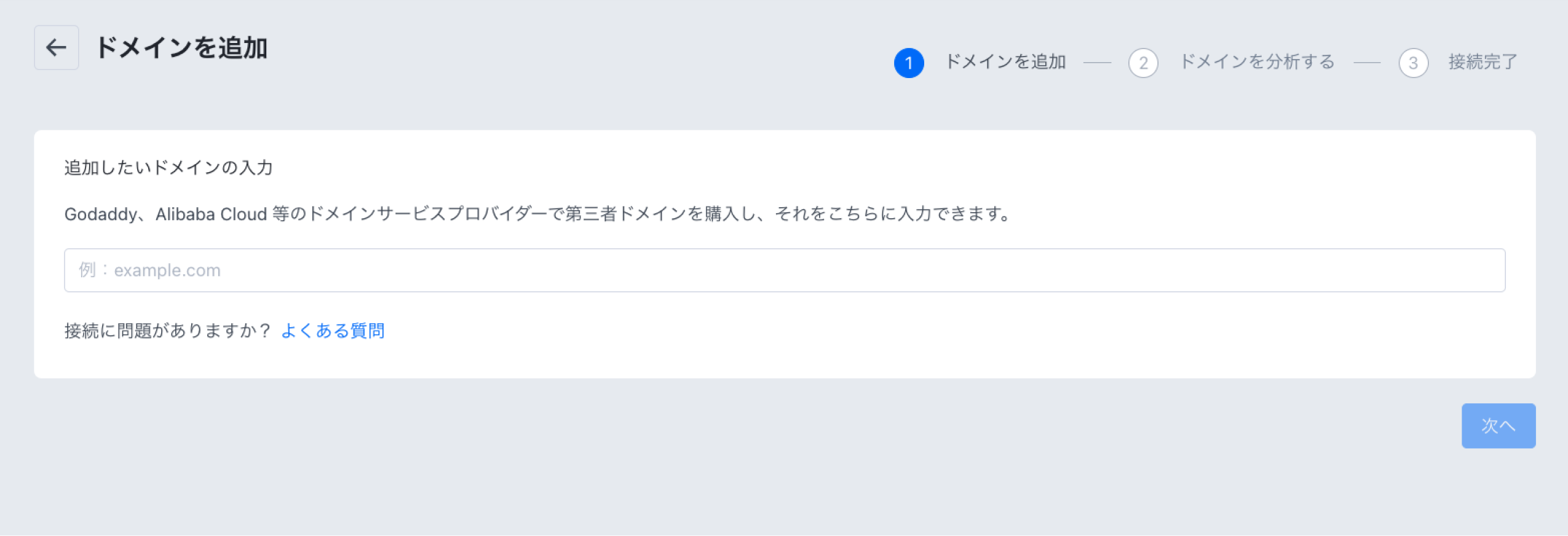This screenshot has height=536, width=1568.
Task: Open the 'よくある質問' FAQ link
Action: (333, 331)
